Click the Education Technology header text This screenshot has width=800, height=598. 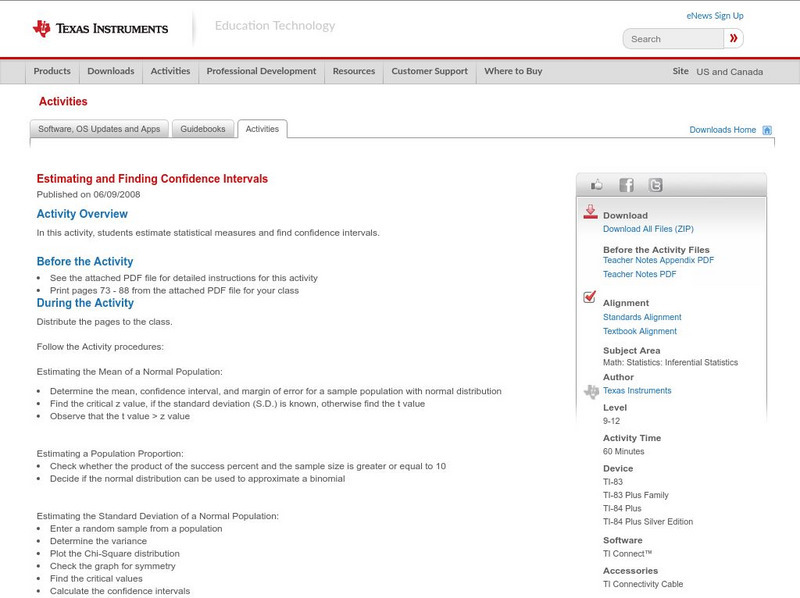274,26
